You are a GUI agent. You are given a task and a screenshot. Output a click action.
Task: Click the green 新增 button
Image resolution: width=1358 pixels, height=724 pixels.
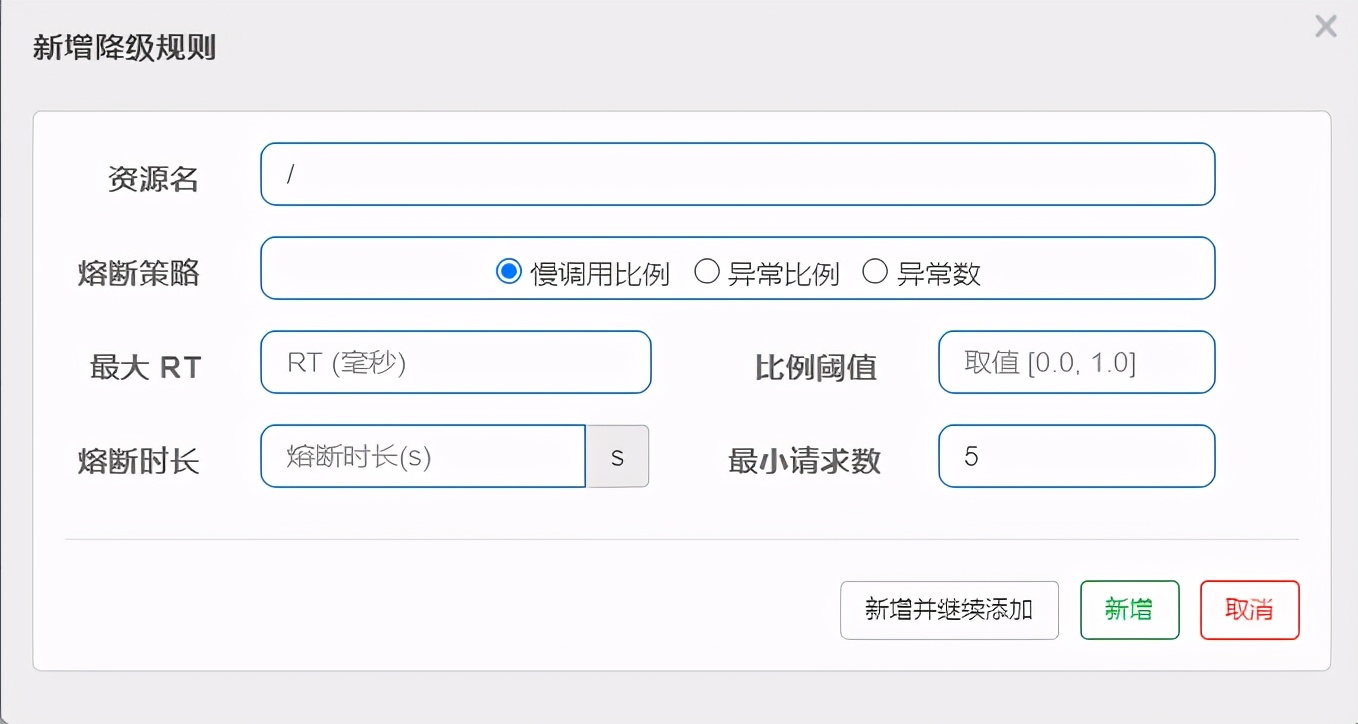click(x=1129, y=610)
